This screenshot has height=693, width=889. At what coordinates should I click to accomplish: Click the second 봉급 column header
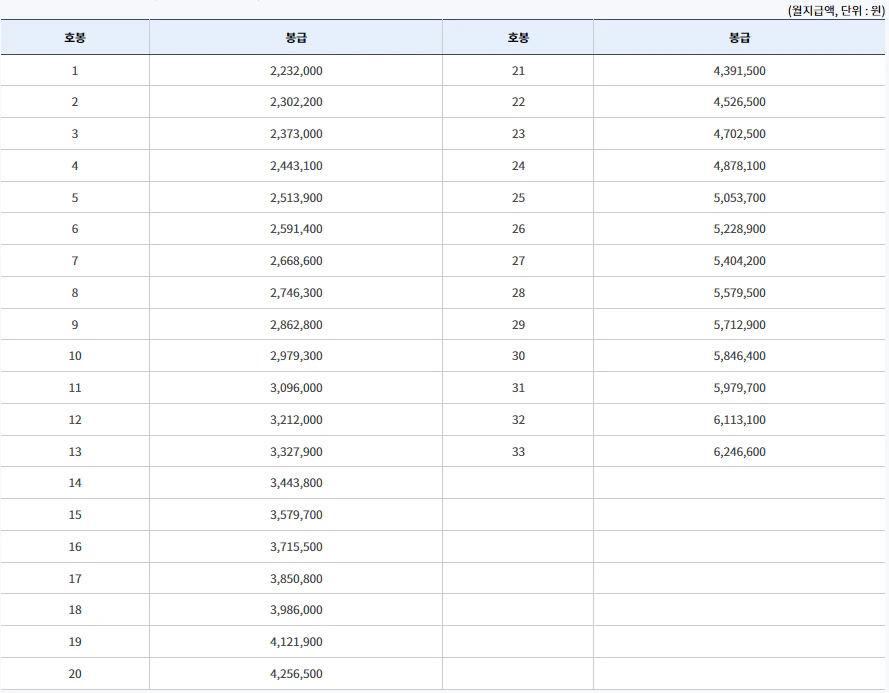click(739, 38)
